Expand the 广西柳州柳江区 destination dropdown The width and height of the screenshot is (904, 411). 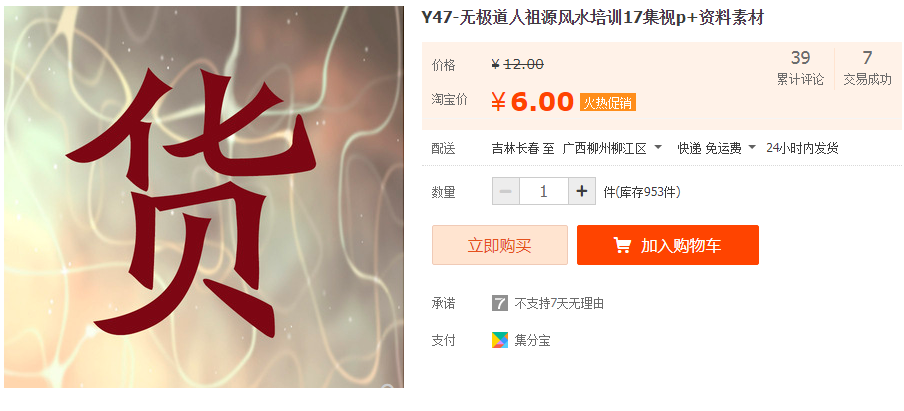[613, 149]
